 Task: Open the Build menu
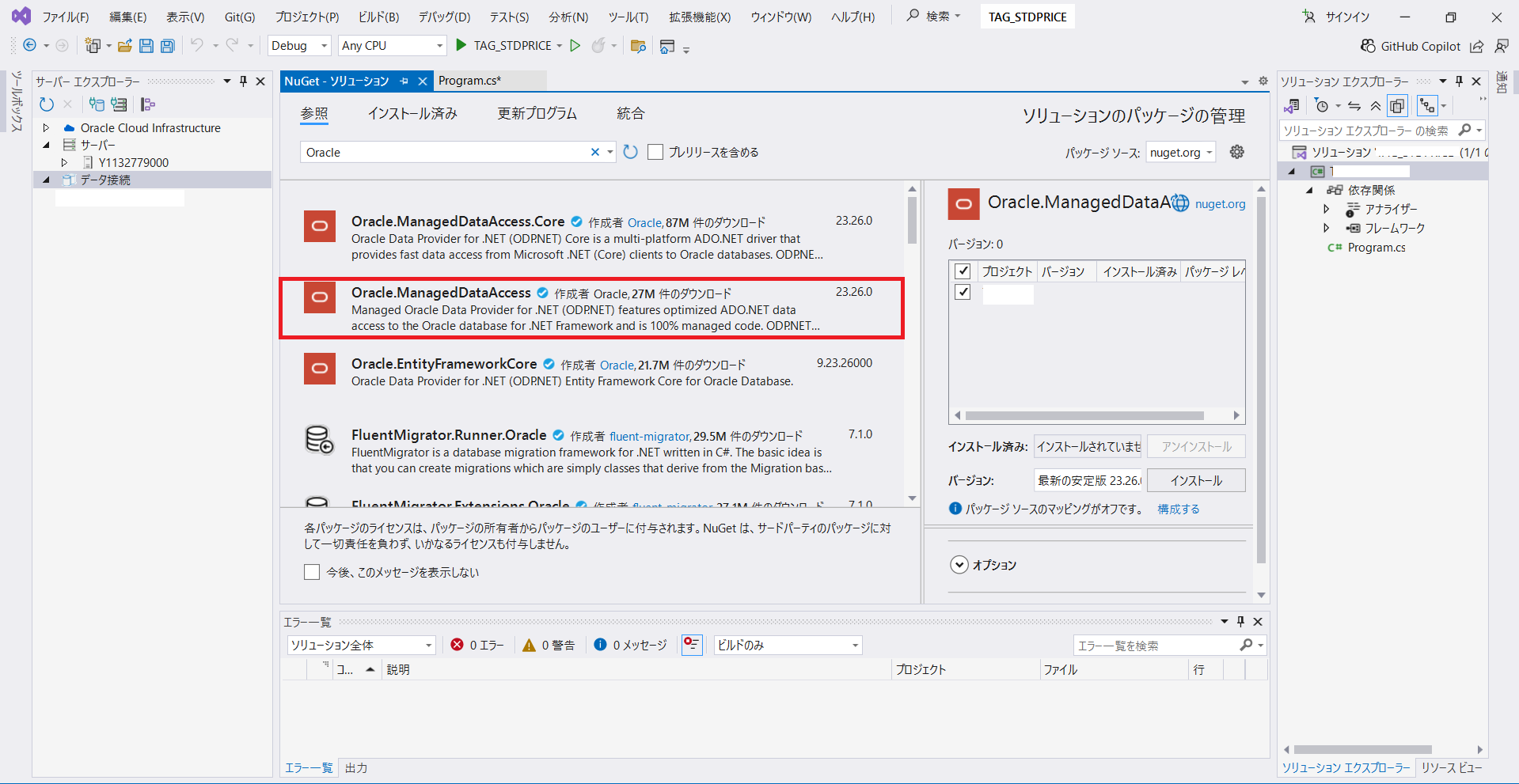click(378, 17)
